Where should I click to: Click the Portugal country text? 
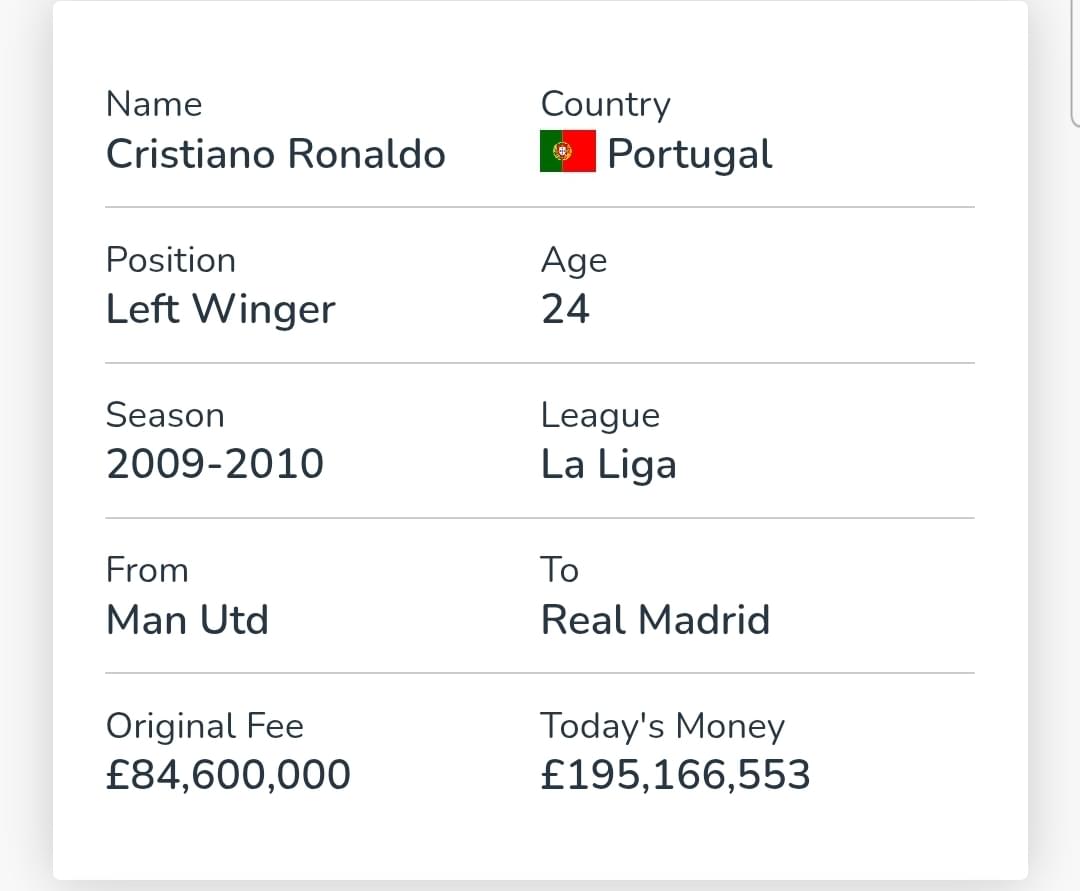click(689, 154)
